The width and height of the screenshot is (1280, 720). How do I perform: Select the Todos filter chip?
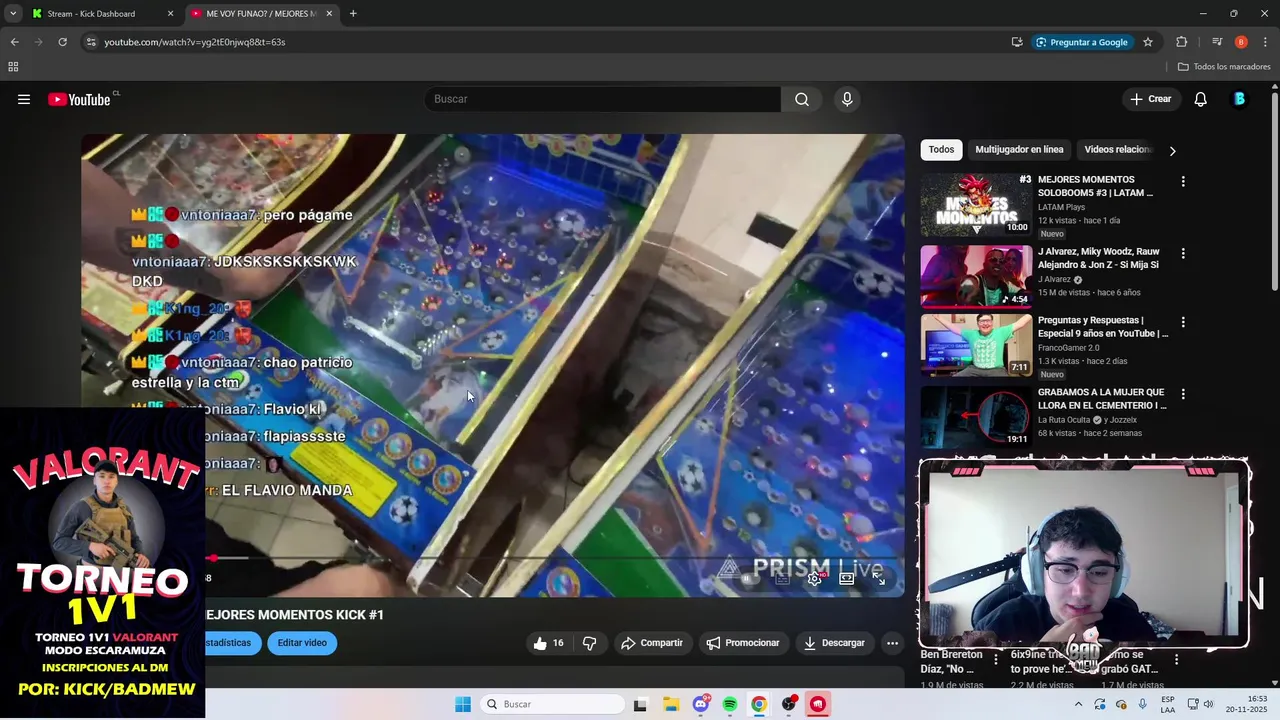point(941,150)
